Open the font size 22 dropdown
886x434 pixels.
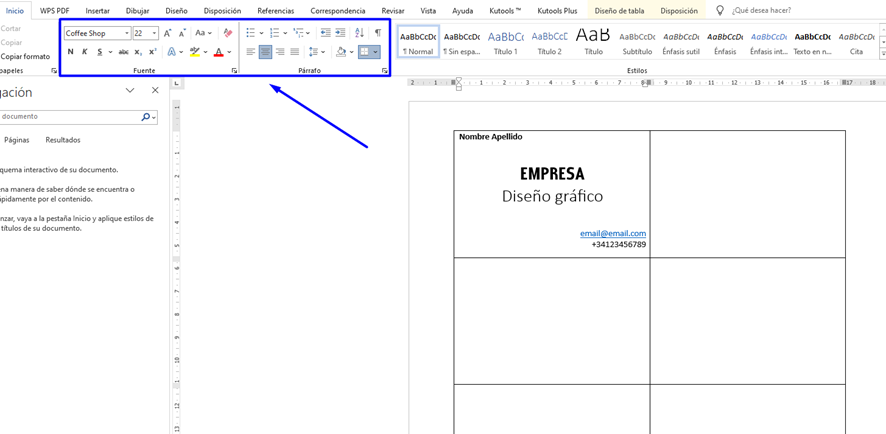(154, 33)
